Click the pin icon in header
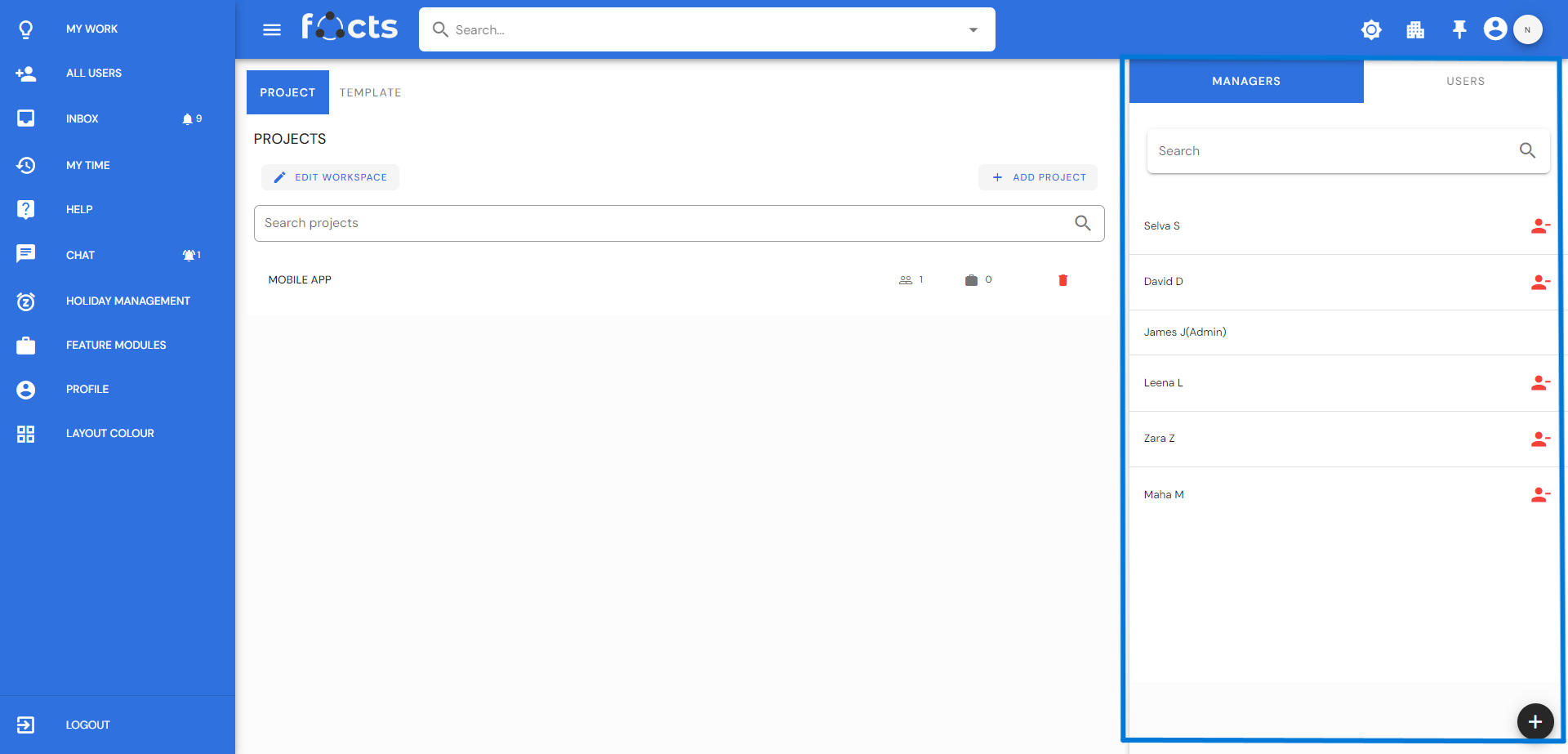 pos(1459,30)
